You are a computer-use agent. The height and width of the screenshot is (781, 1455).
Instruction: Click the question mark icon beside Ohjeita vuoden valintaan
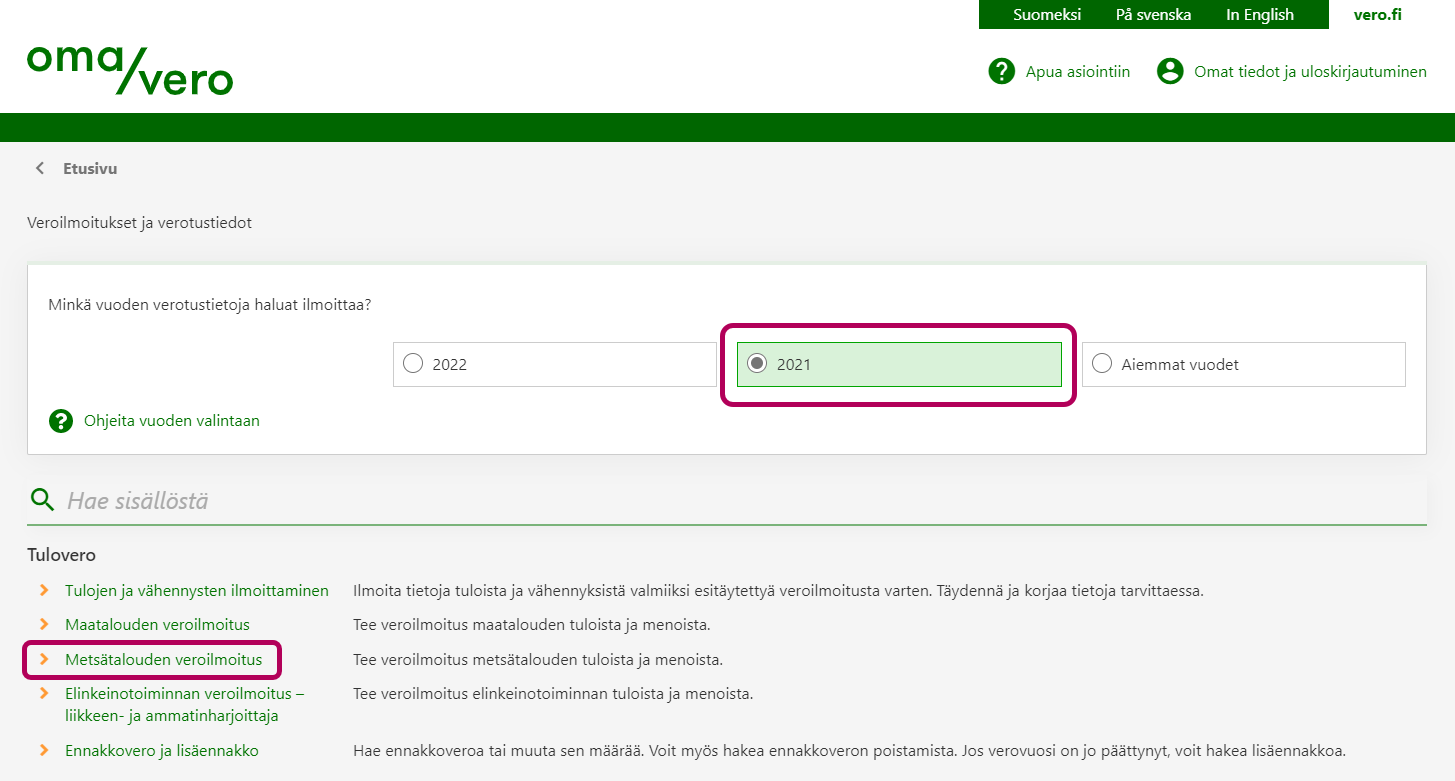(x=61, y=421)
